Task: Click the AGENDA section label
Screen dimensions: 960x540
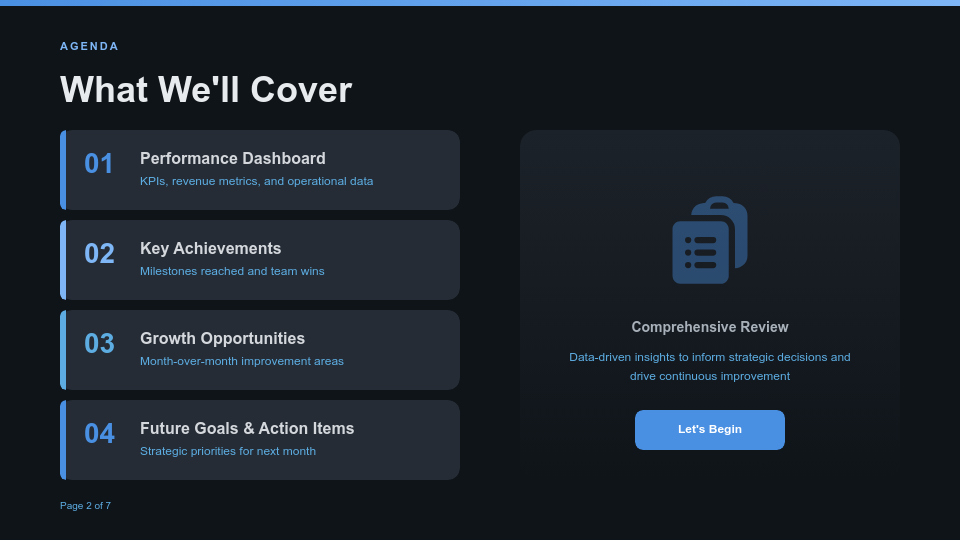Action: pyautogui.click(x=89, y=46)
